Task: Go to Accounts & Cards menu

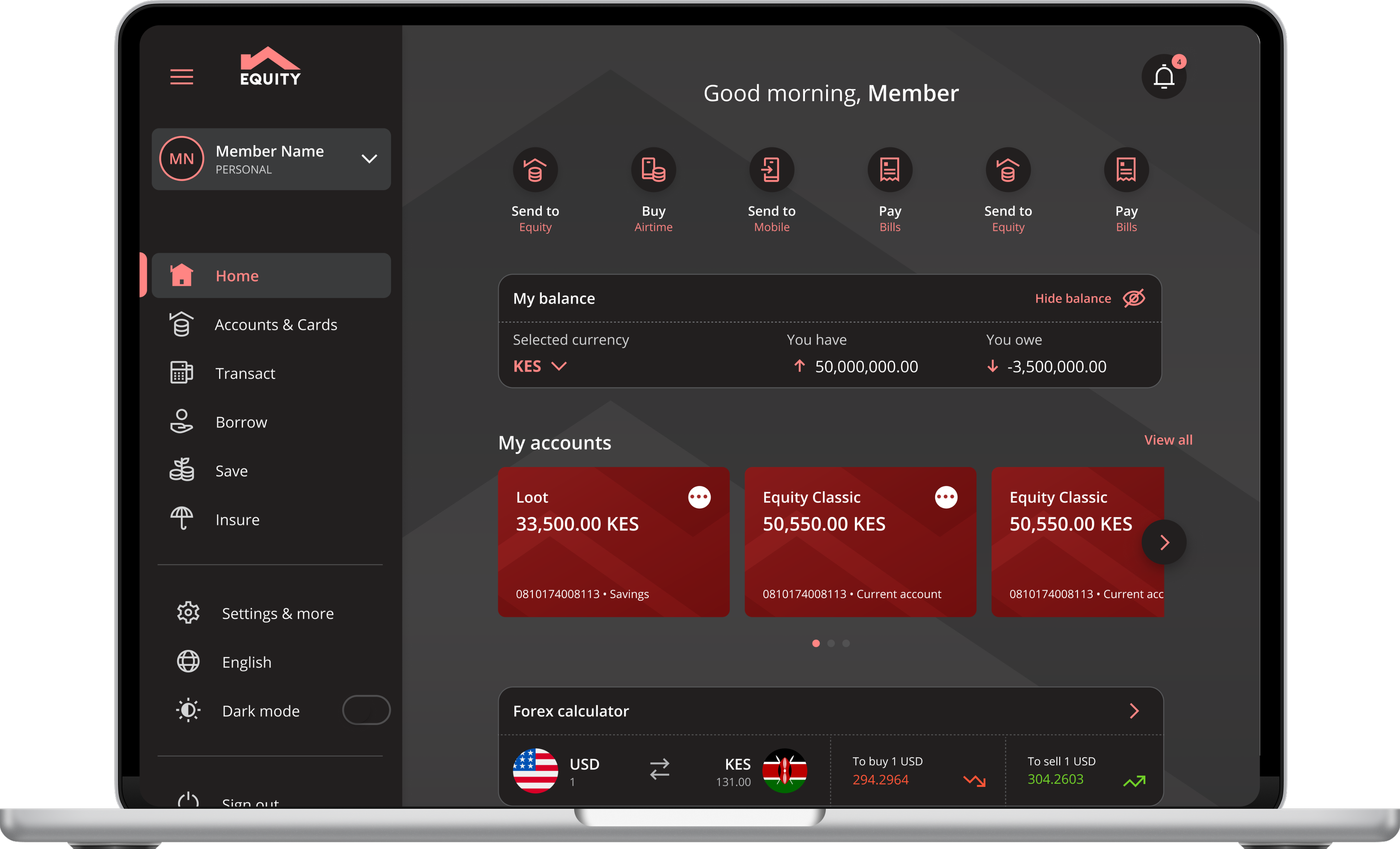Action: point(275,325)
